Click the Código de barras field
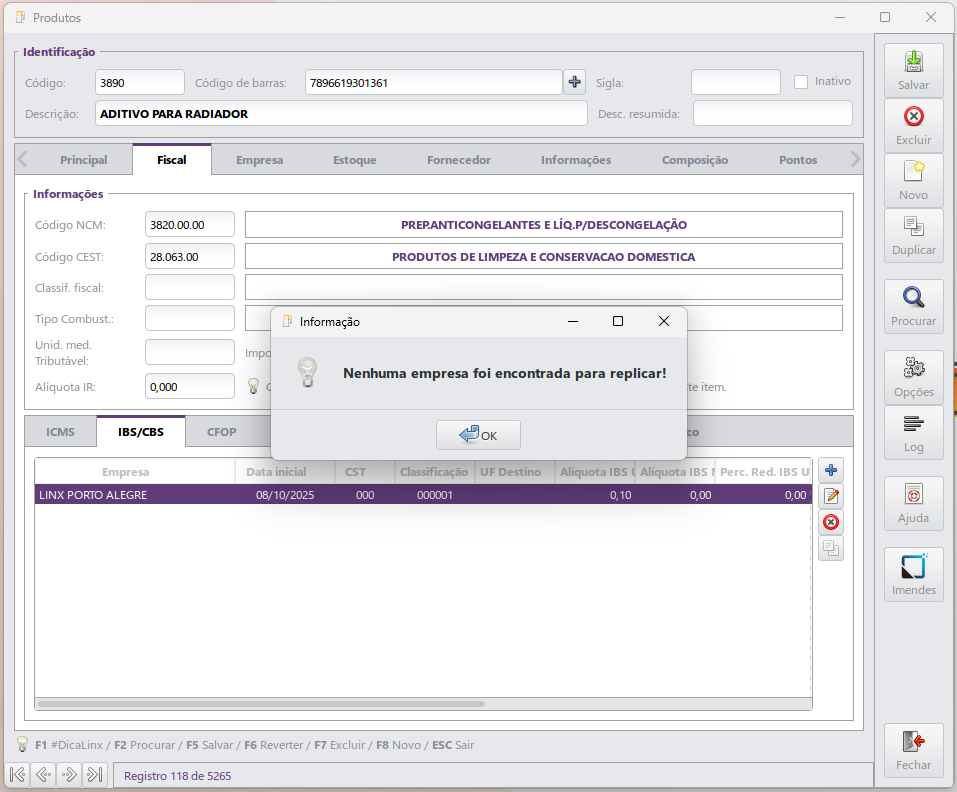The image size is (957, 792). click(x=433, y=82)
